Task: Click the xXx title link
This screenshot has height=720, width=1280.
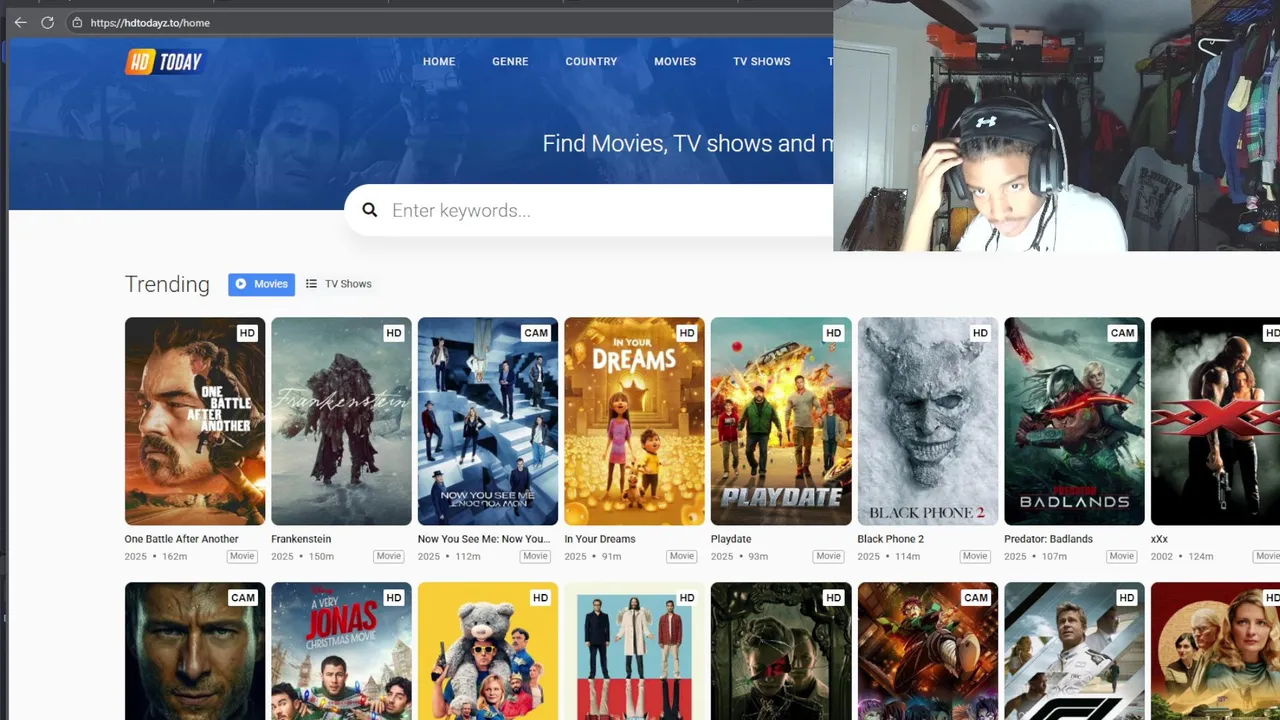Action: (x=1159, y=539)
